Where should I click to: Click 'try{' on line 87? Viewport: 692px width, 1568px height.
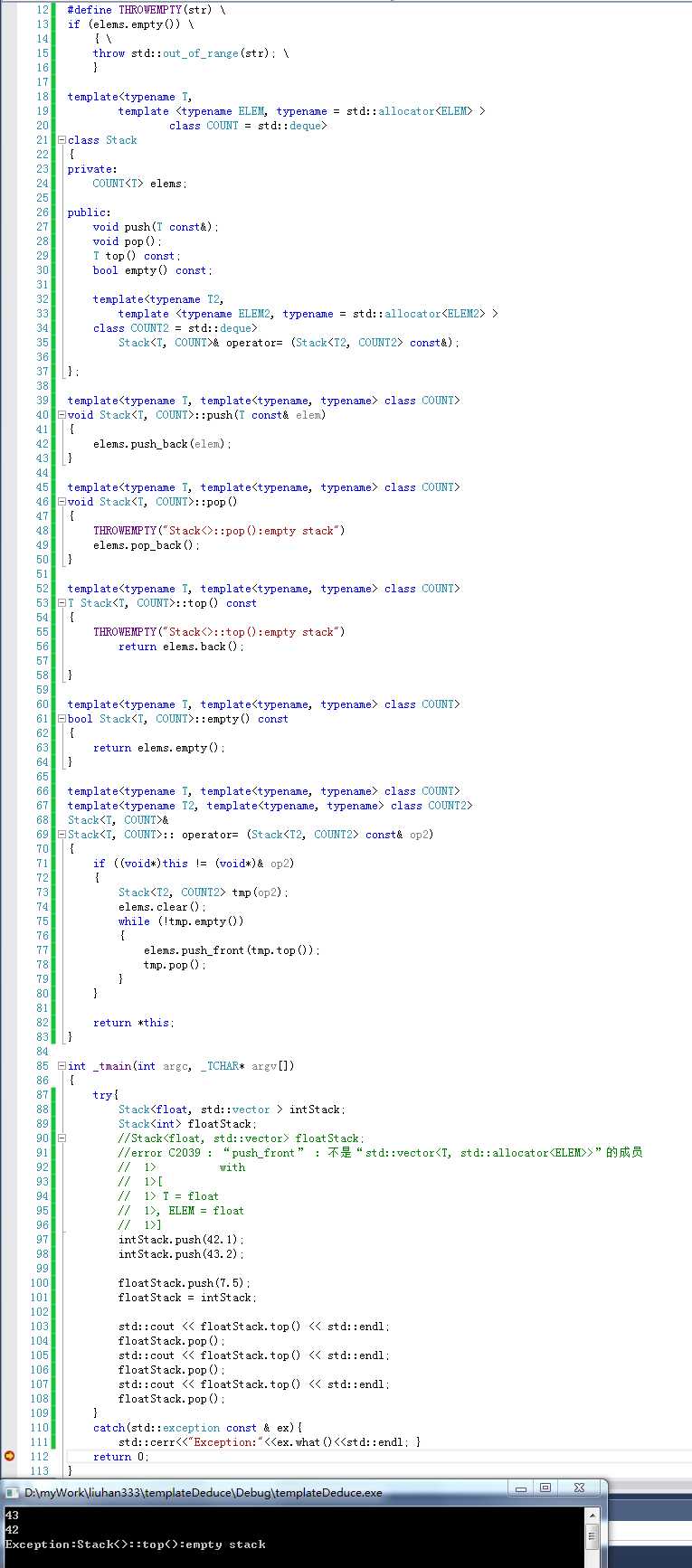[105, 1095]
